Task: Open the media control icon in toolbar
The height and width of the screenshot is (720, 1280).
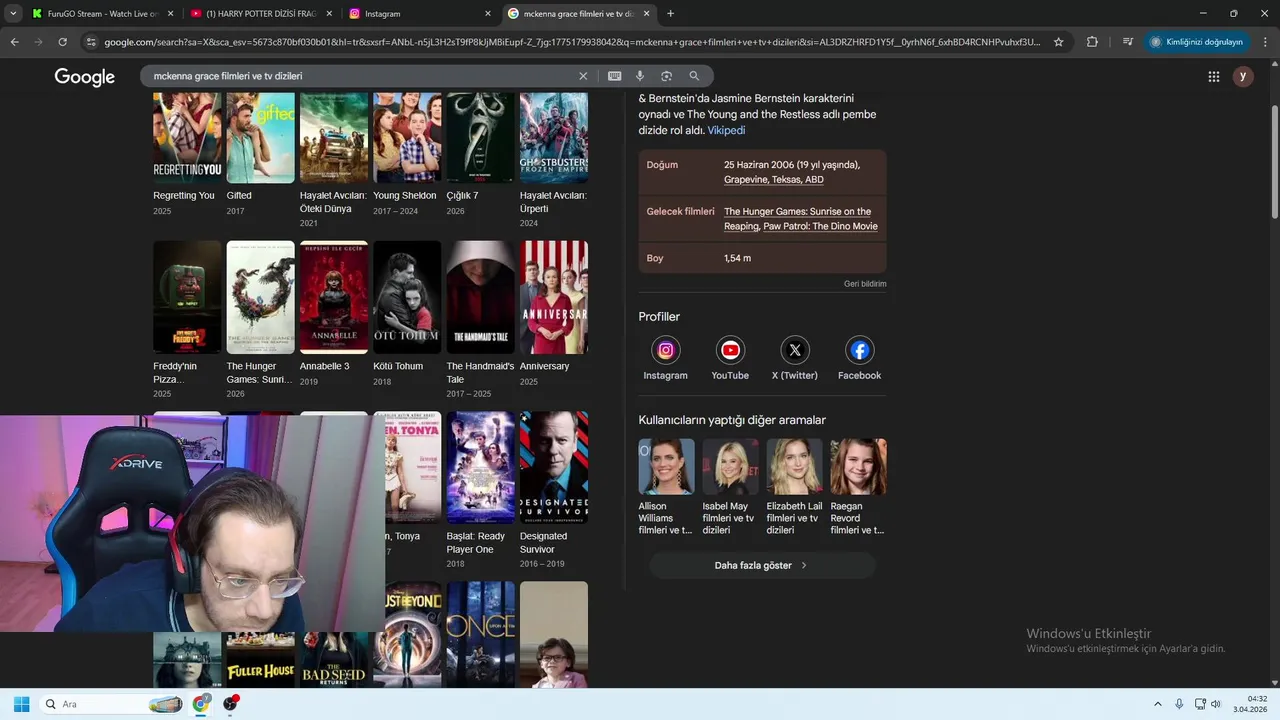Action: 1127,42
